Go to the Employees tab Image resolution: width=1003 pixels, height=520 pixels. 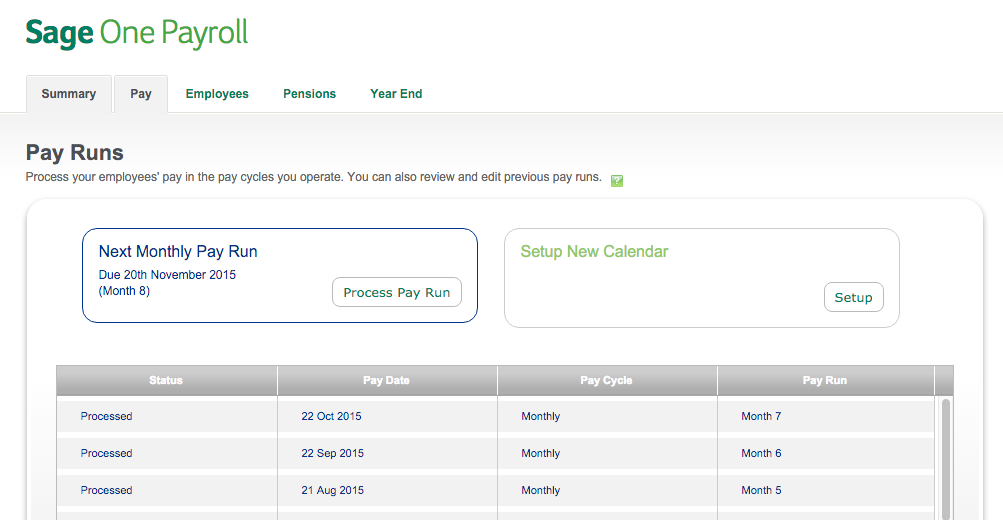click(217, 94)
